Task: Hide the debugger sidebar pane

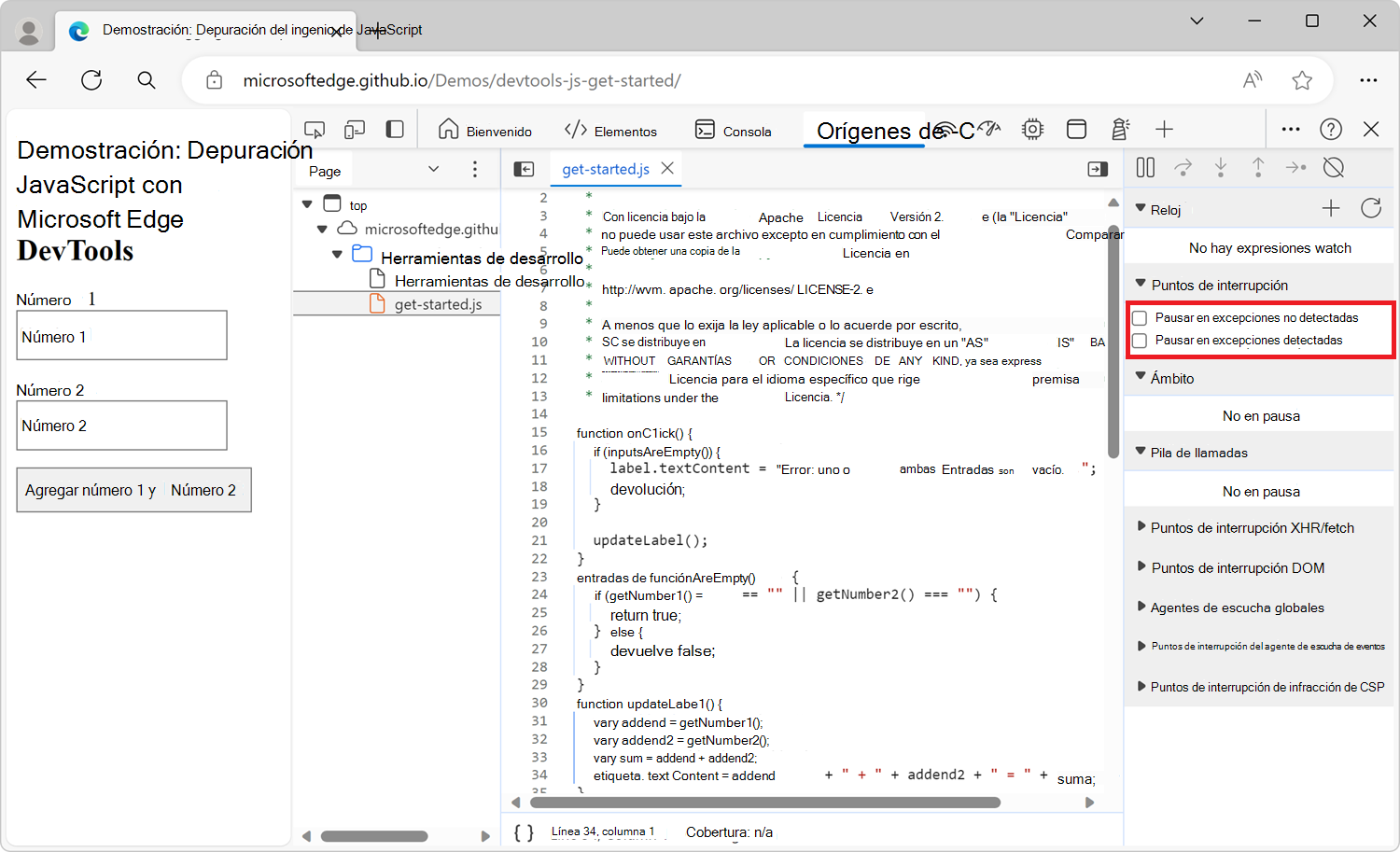Action: 1098,169
